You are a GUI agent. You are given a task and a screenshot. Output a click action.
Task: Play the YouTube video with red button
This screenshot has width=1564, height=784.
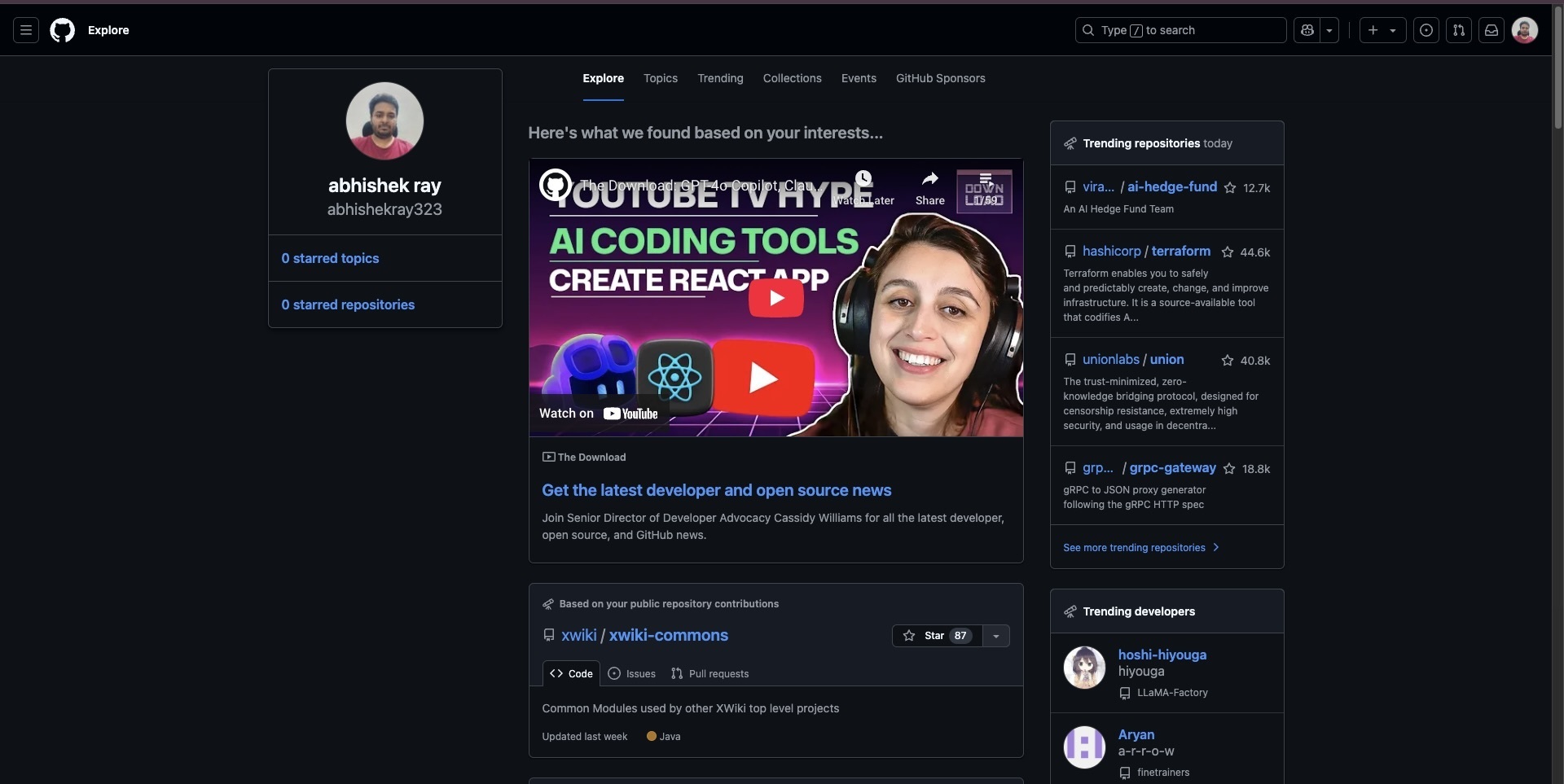(776, 298)
